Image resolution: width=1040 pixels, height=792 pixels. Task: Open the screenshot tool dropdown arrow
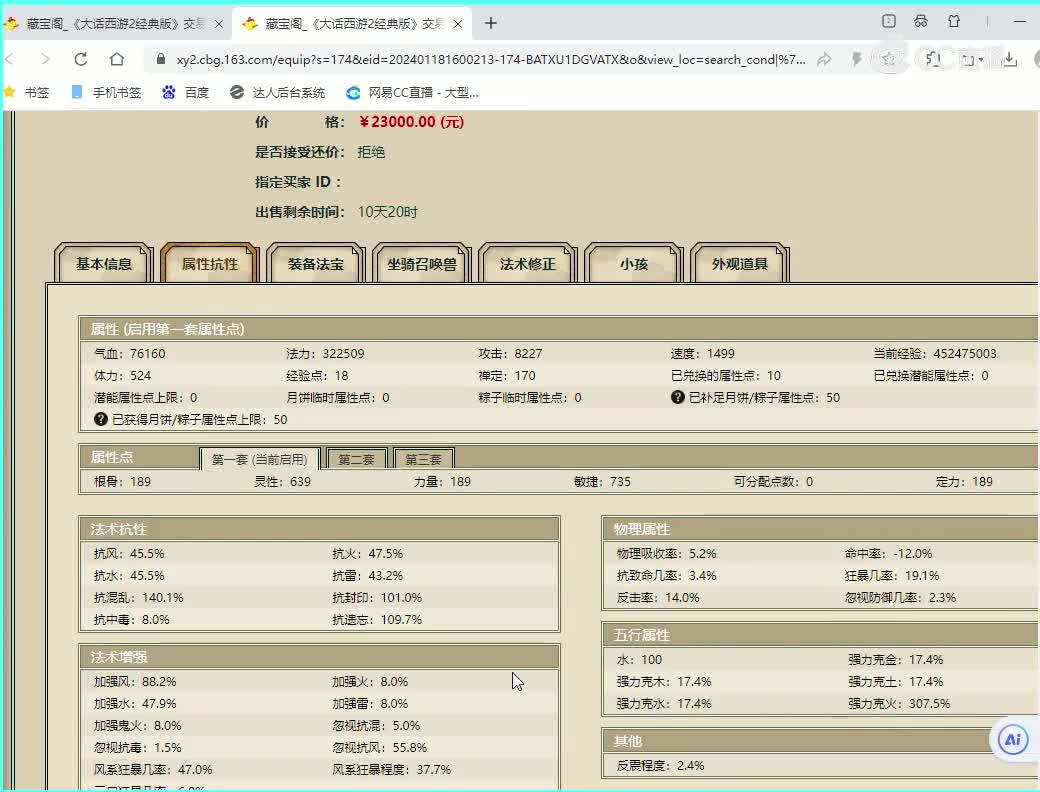[x=981, y=60]
